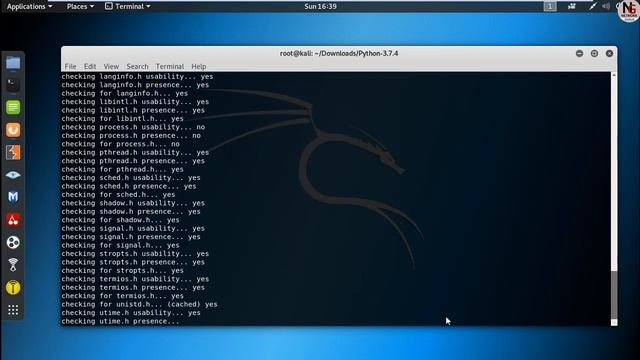640x360 pixels.
Task: Open the Terminal app menu in top bar
Action: coord(128,7)
